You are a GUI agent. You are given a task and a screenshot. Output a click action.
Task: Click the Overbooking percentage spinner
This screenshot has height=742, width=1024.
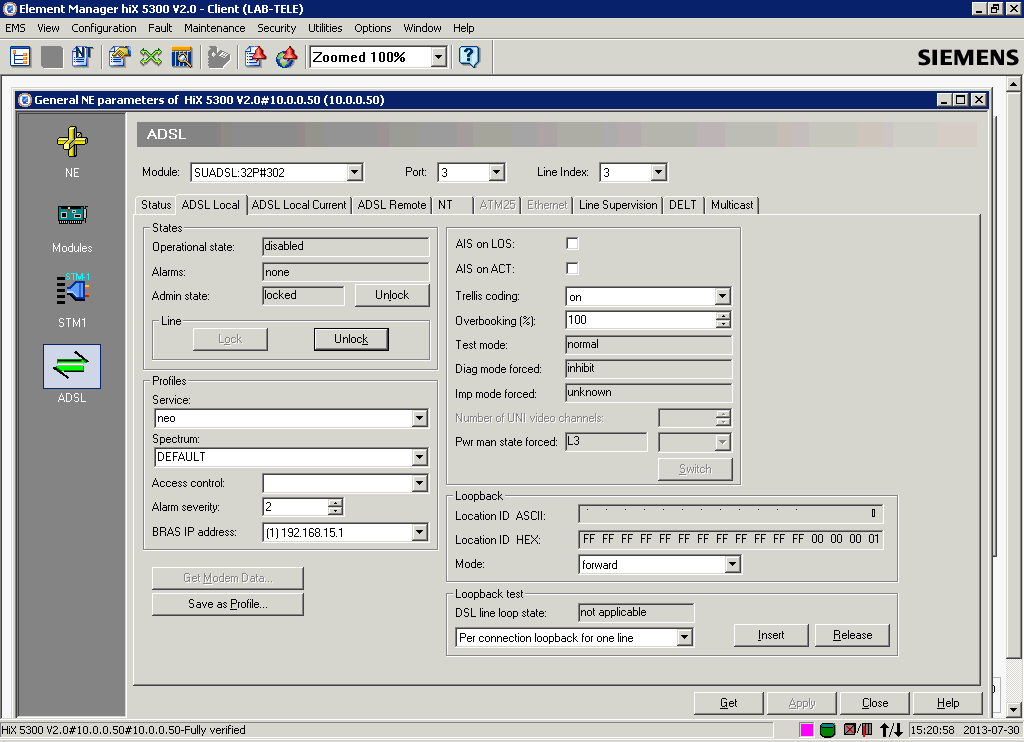(723, 320)
